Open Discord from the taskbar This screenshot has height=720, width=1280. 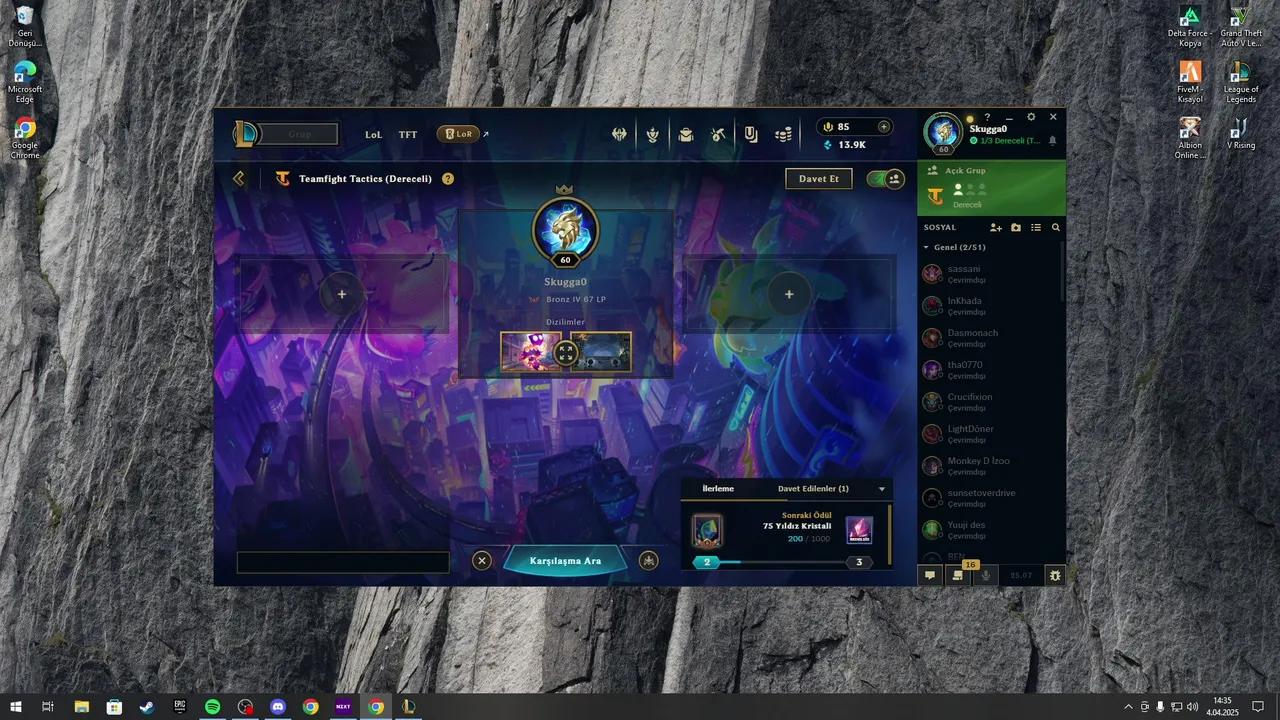point(278,706)
